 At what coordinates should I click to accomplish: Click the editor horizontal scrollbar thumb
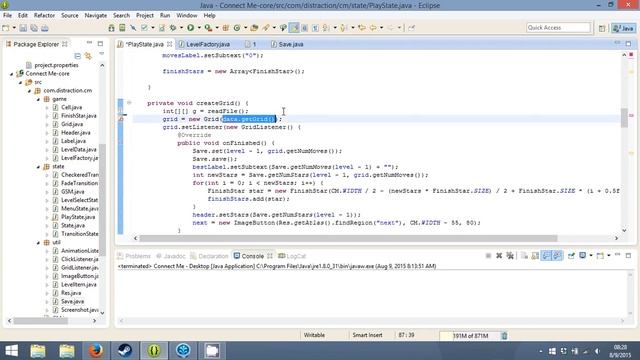348,238
